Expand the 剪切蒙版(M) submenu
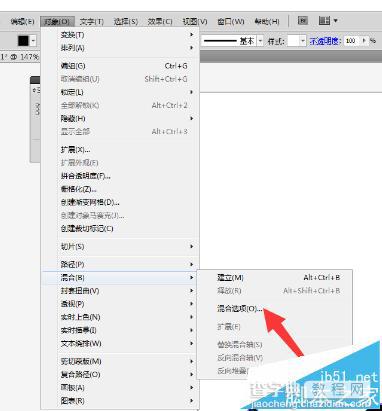This screenshot has width=382, height=411. click(120, 361)
